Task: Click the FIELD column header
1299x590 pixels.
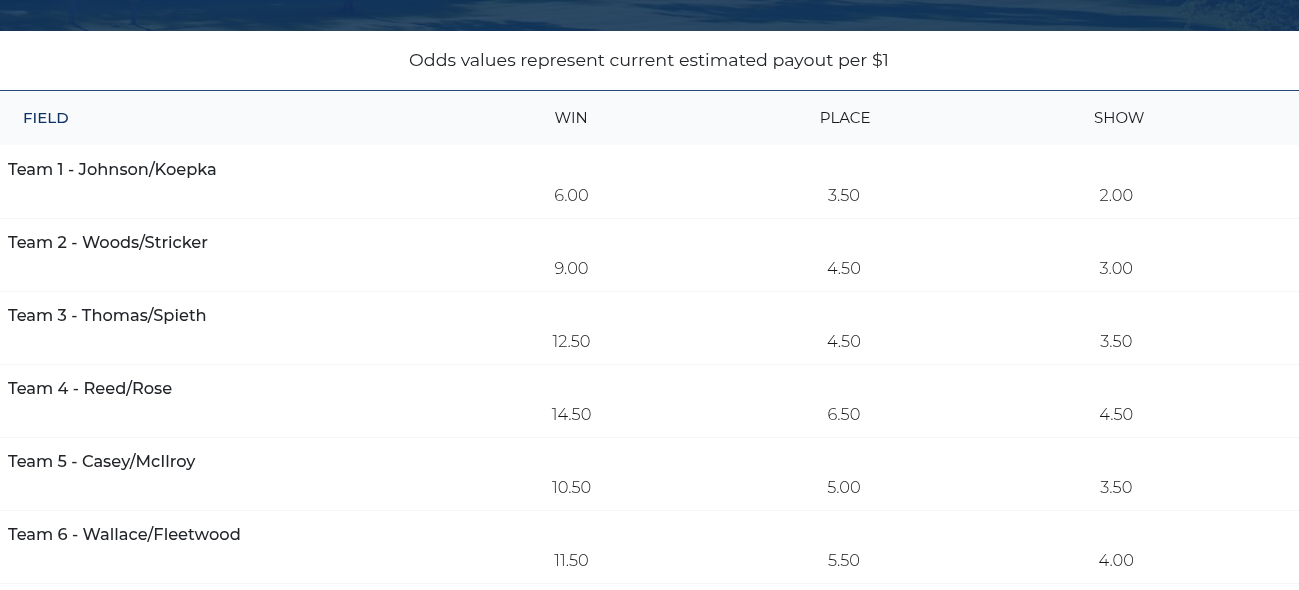Action: 46,118
